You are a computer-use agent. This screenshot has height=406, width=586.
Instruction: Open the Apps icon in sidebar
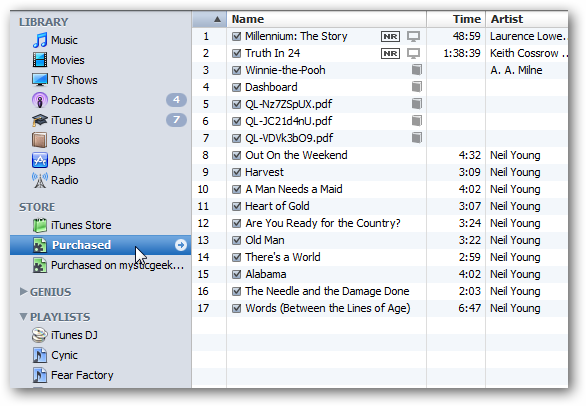coord(40,160)
